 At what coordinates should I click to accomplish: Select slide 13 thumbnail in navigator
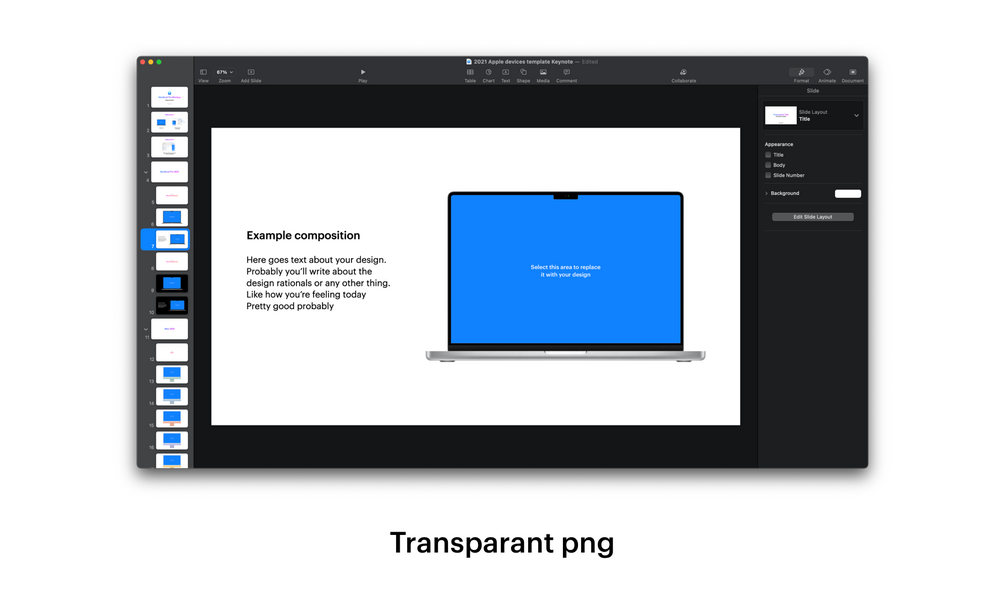pyautogui.click(x=172, y=374)
